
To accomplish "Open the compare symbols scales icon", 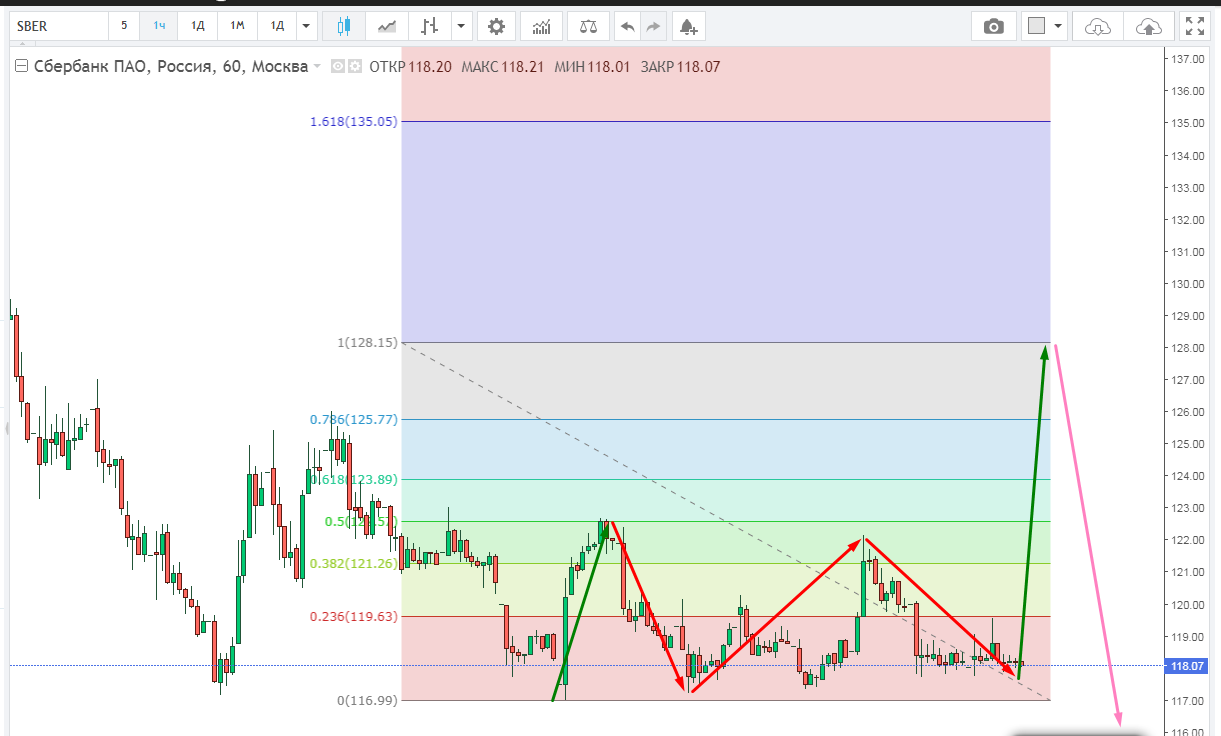I will pos(588,26).
